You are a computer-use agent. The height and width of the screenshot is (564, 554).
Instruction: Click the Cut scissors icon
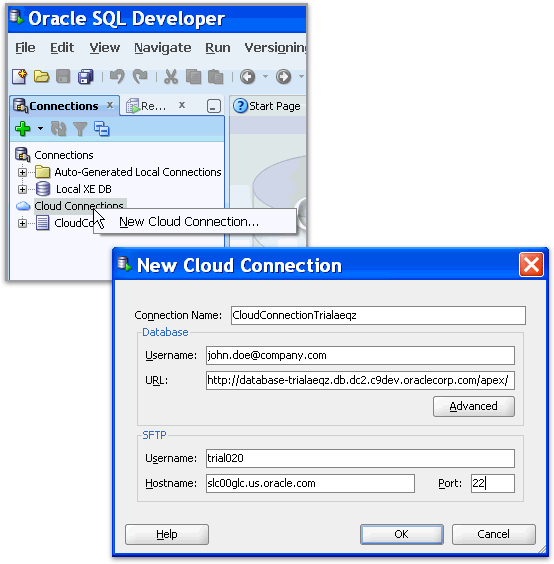pos(171,77)
